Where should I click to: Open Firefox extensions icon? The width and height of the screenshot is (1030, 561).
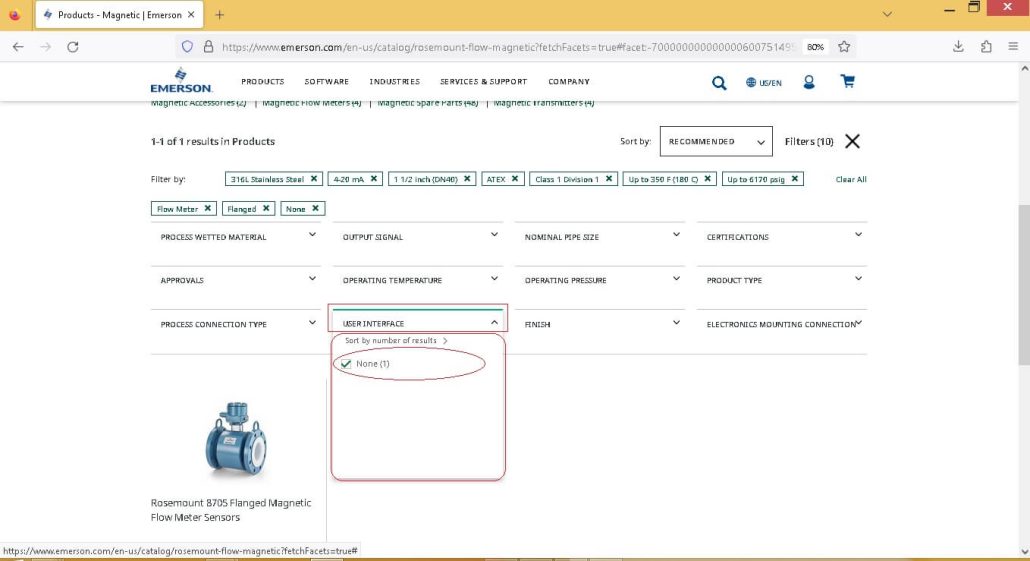coord(986,47)
